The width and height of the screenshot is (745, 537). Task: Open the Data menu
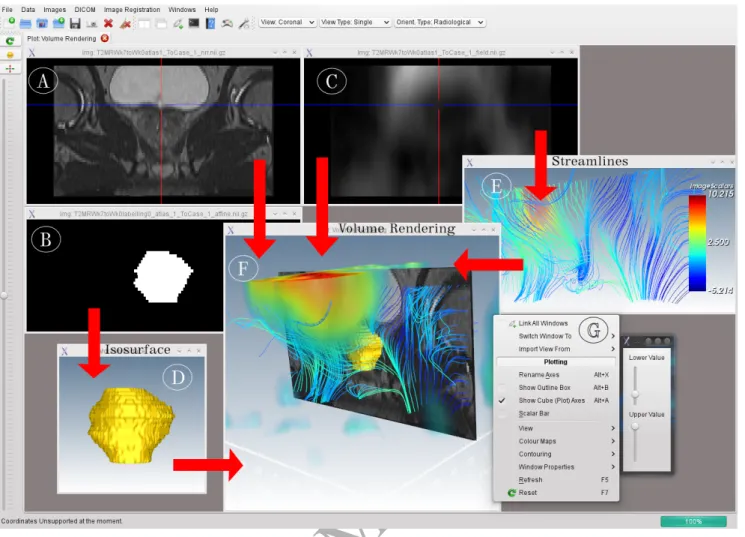28,10
